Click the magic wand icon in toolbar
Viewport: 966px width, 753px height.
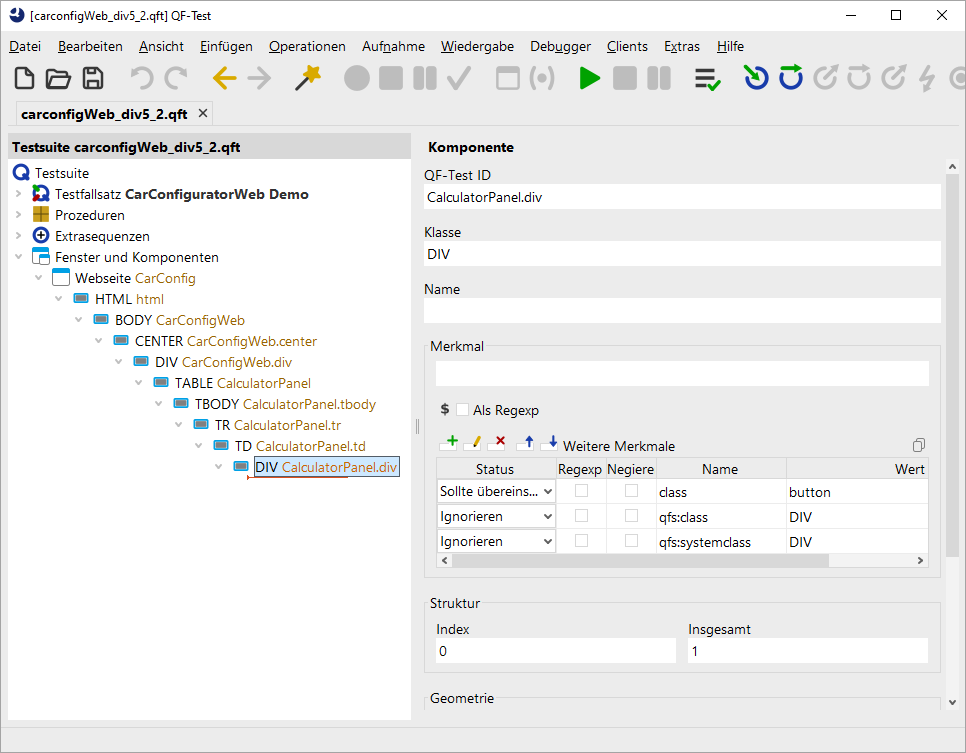[x=308, y=79]
